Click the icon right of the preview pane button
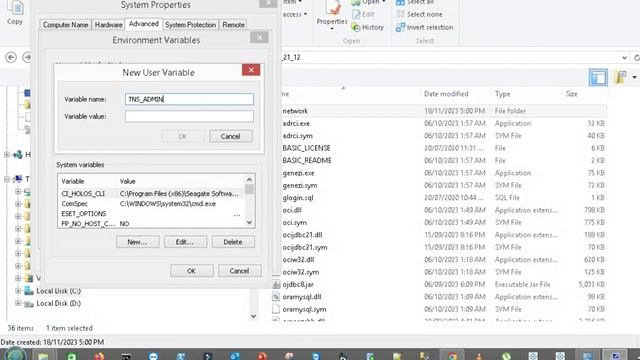640x360 pixels. [621, 77]
